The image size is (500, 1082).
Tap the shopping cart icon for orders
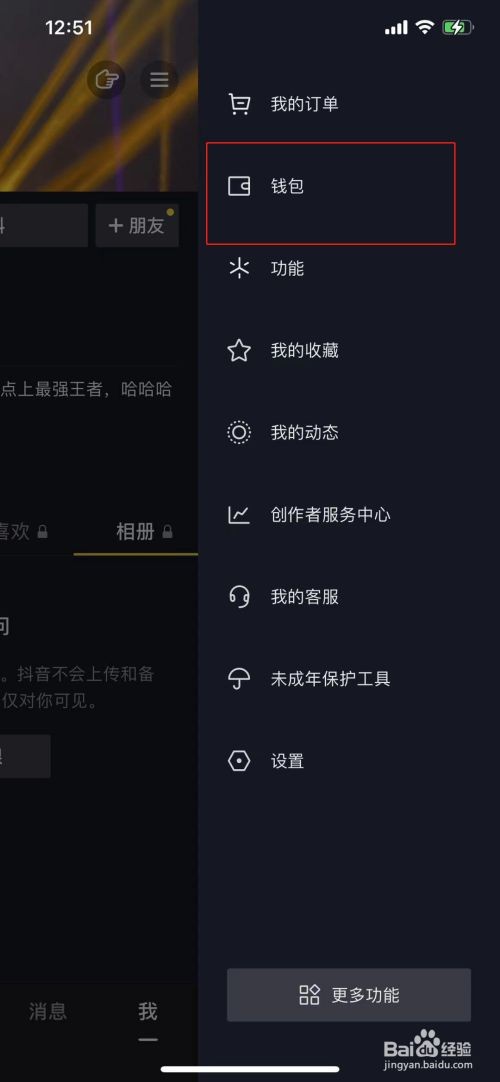click(x=239, y=104)
